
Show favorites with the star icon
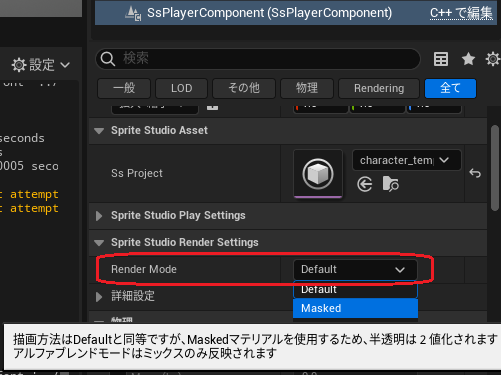click(468, 59)
